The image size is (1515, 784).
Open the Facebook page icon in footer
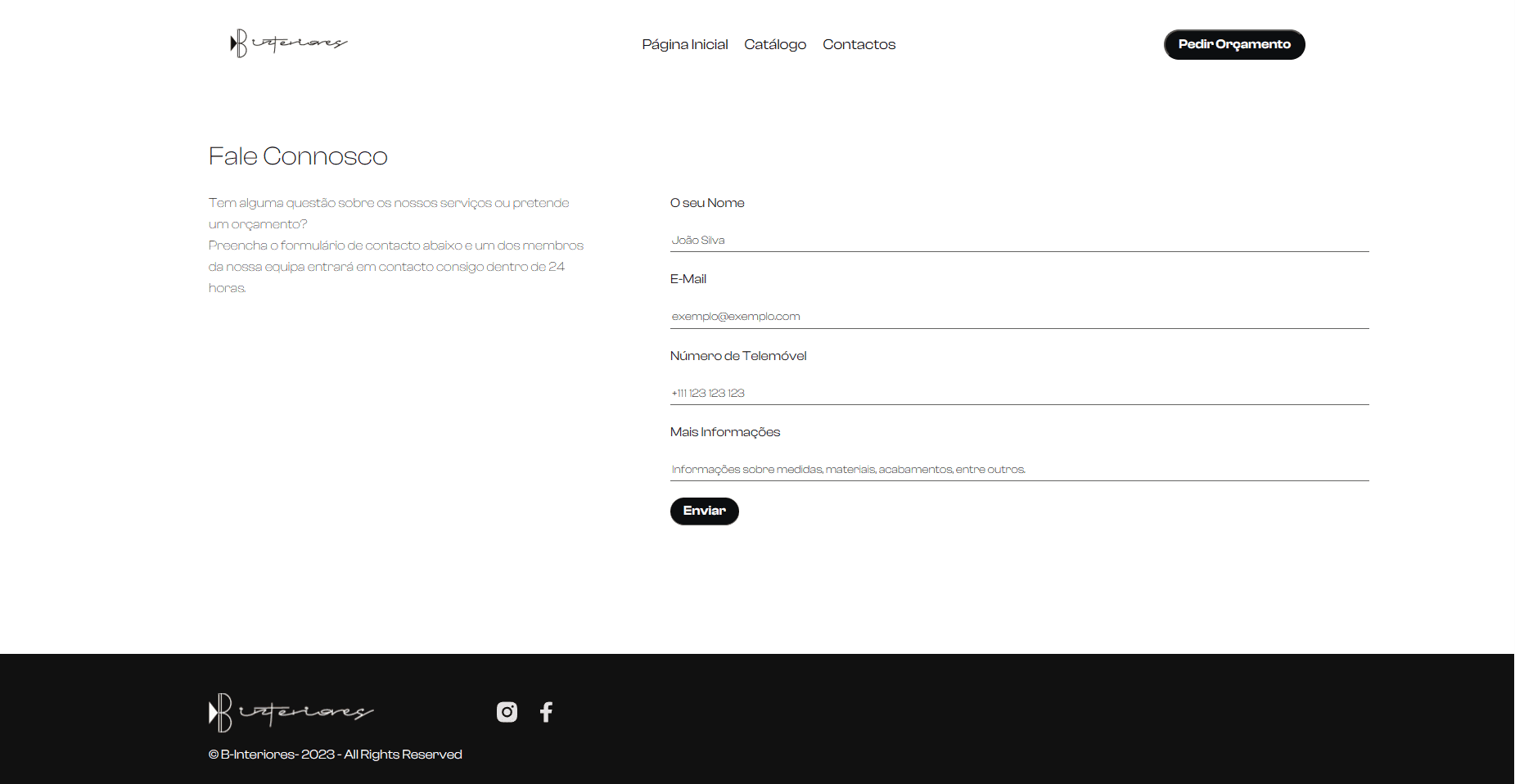(x=546, y=712)
